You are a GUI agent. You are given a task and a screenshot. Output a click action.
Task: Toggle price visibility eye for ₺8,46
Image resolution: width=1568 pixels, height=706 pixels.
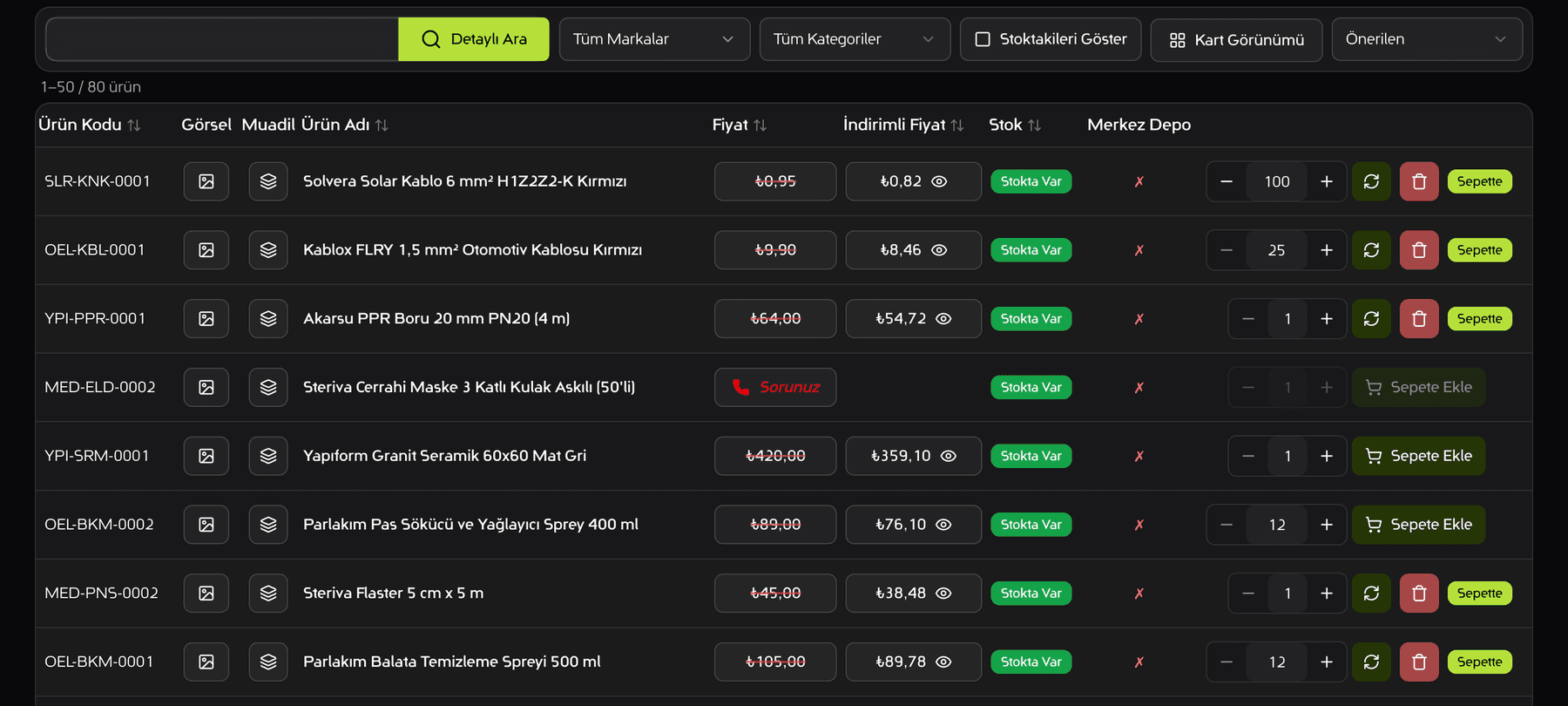[x=939, y=250]
